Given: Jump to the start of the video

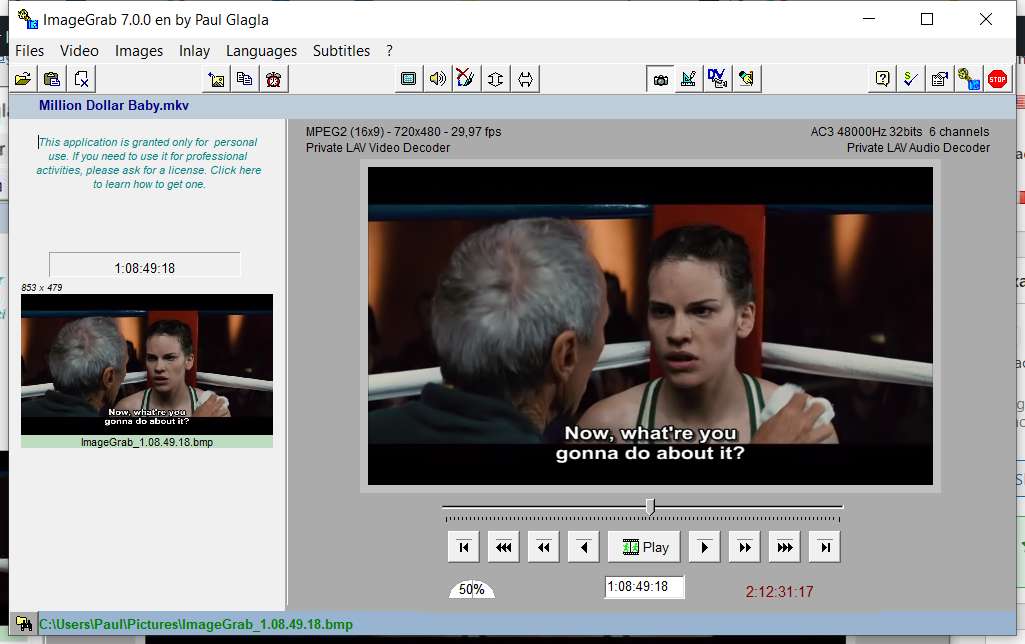Looking at the screenshot, I should pos(463,547).
